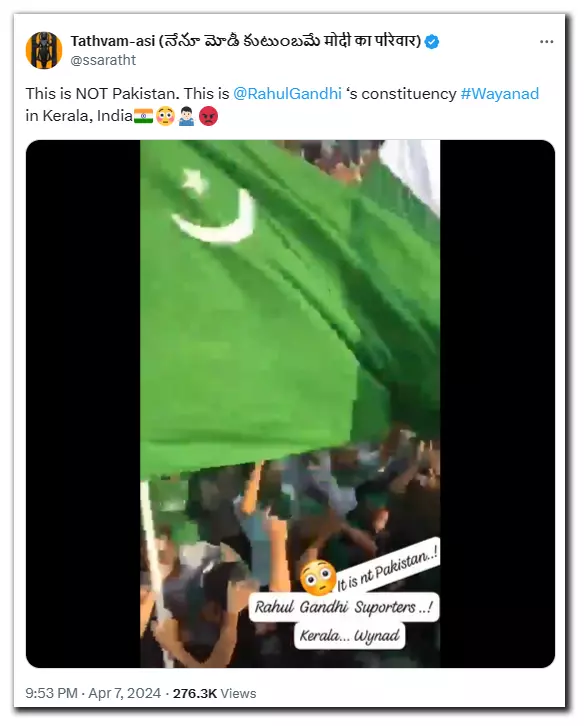The image size is (584, 726).
Task: Click the India flag emoji
Action: click(143, 116)
